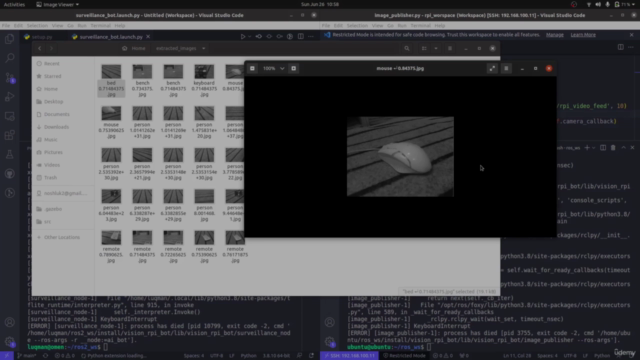640x360 pixels.
Task: Open Manage gear in right VS Code
Action: (330, 342)
